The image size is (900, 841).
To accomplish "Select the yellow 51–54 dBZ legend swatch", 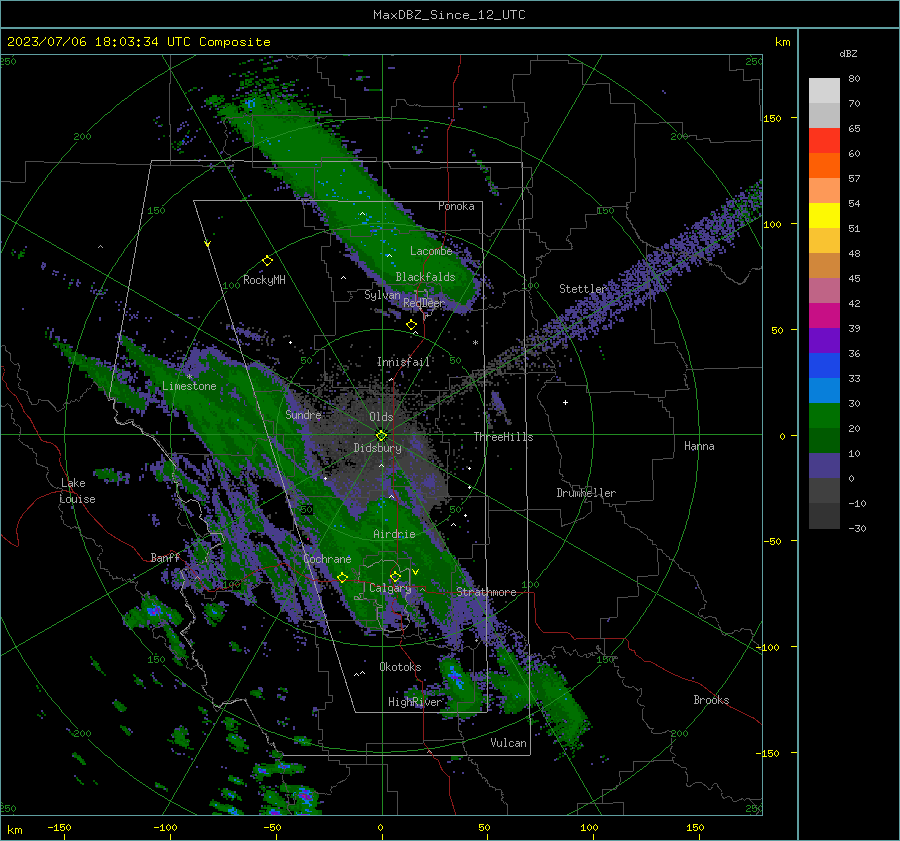I will pyautogui.click(x=824, y=215).
